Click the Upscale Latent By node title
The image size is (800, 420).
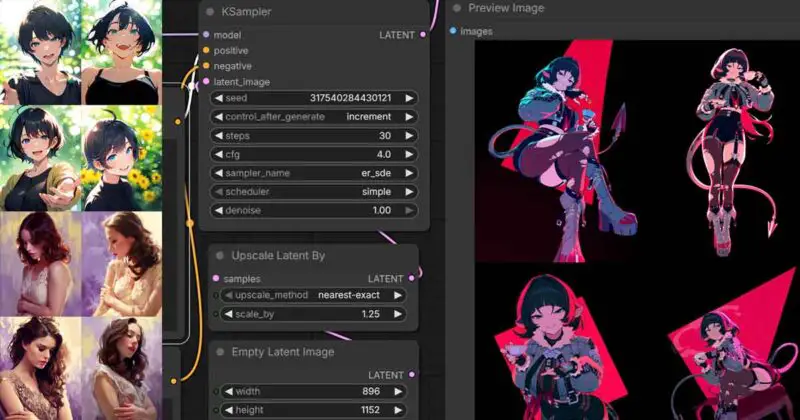pos(278,255)
